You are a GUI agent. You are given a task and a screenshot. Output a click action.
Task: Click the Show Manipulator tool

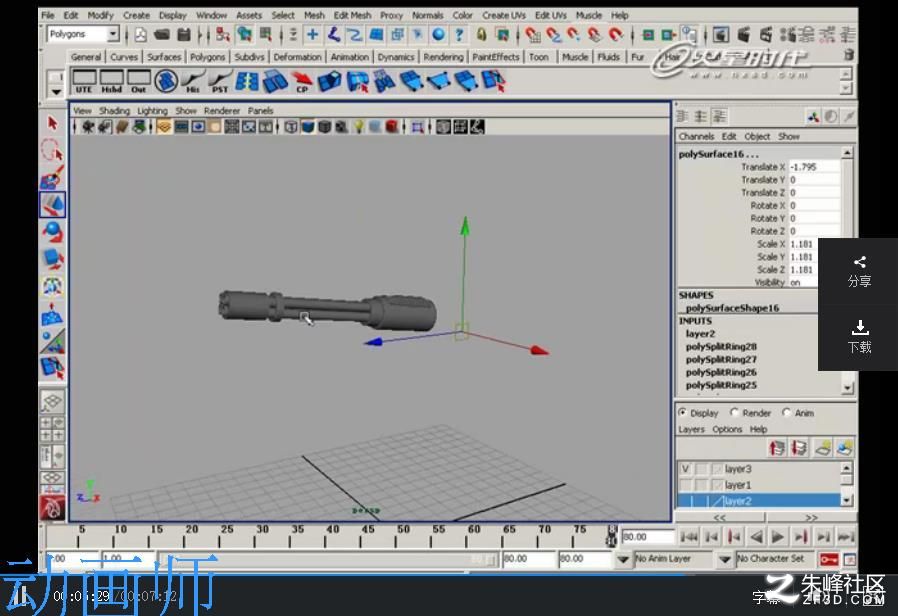pos(53,341)
